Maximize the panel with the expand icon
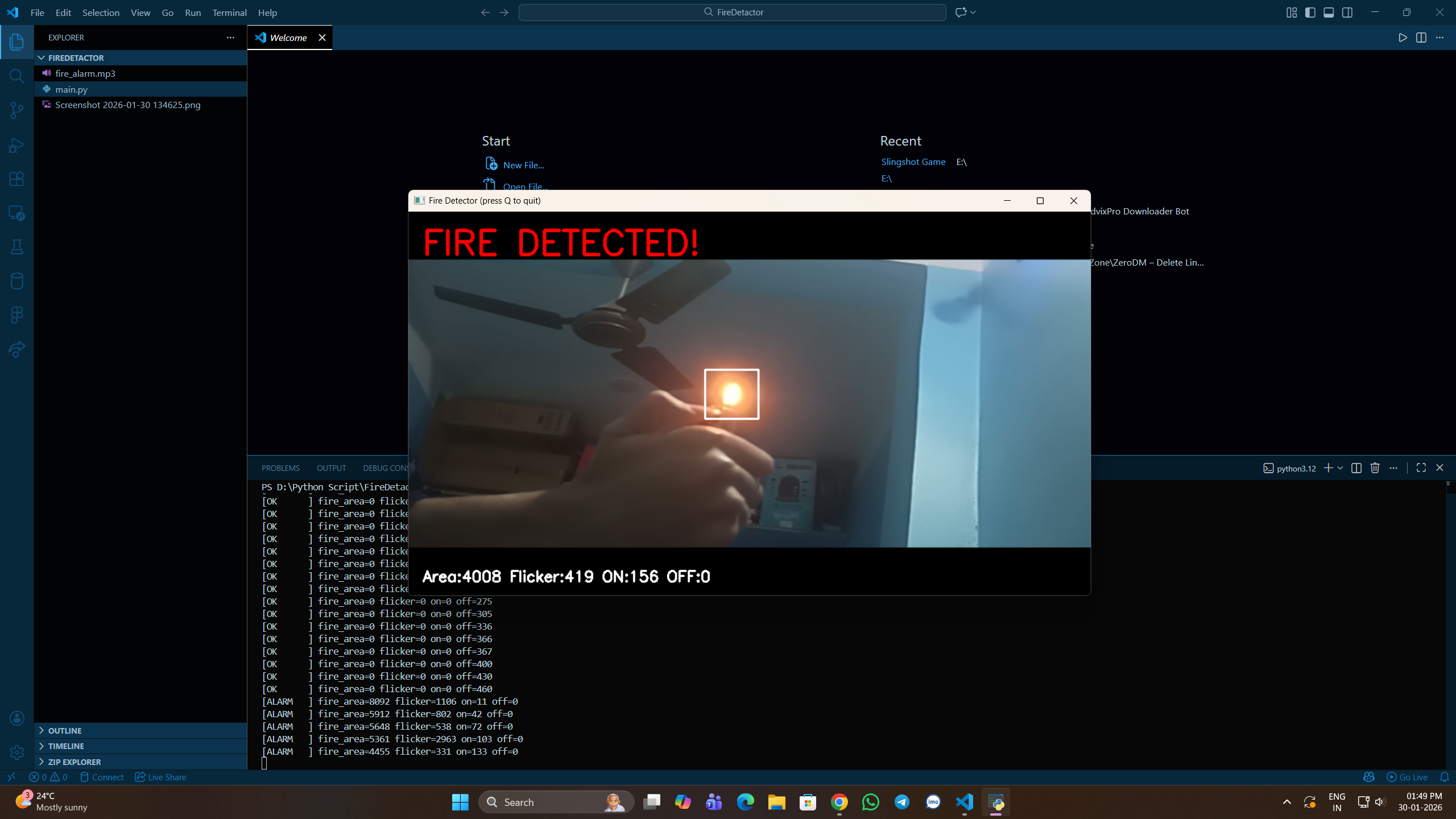 (1420, 468)
